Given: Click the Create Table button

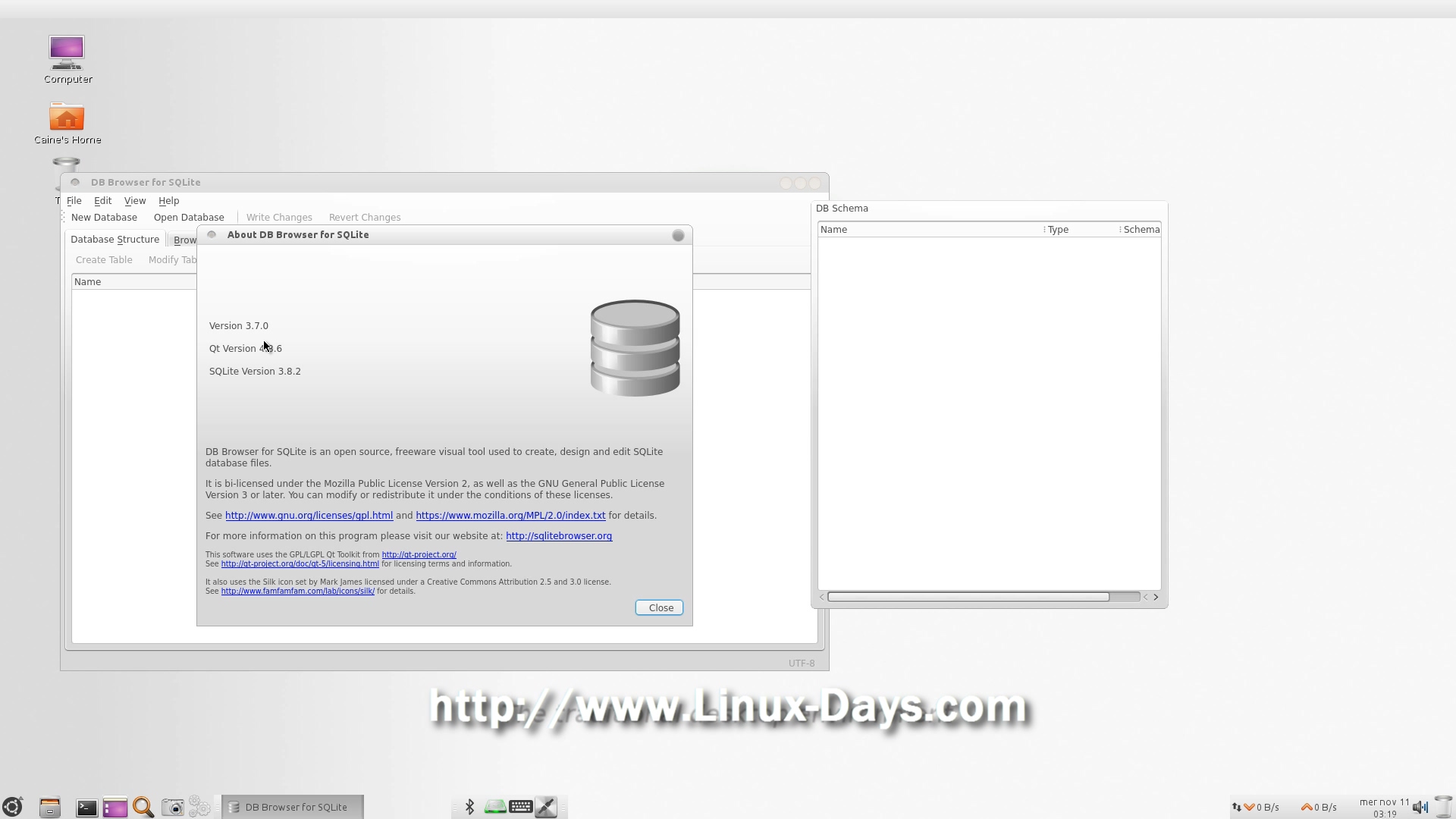Looking at the screenshot, I should pyautogui.click(x=104, y=260).
